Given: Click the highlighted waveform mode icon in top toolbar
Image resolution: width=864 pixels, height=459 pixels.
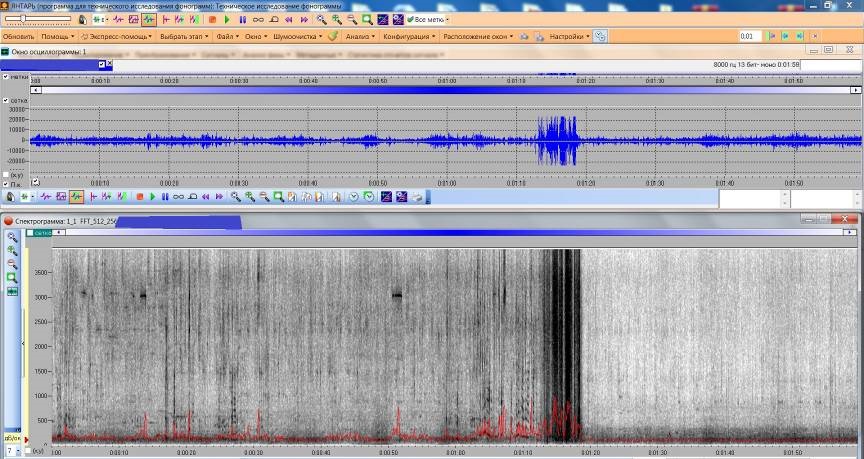Looking at the screenshot, I should [149, 20].
